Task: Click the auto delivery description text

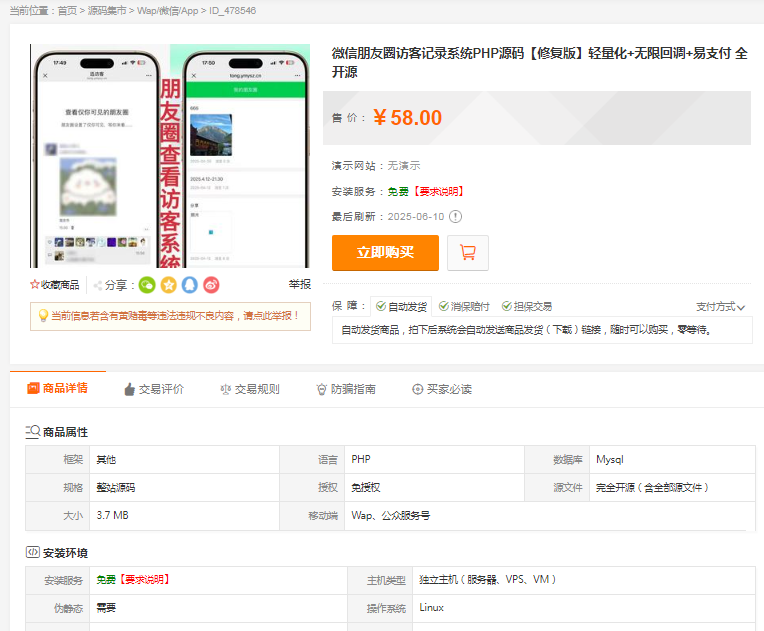Action: click(x=526, y=330)
